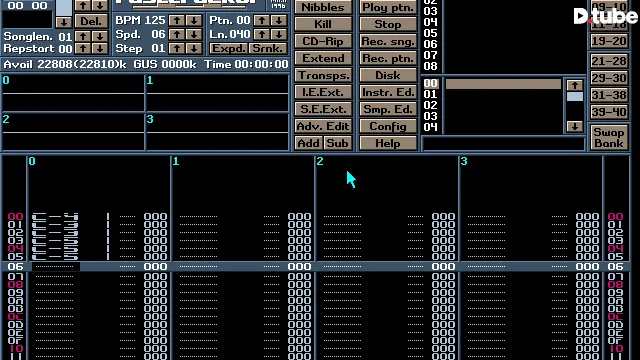Select instrument slot 00 name field
640x360 pixels.
point(503,84)
